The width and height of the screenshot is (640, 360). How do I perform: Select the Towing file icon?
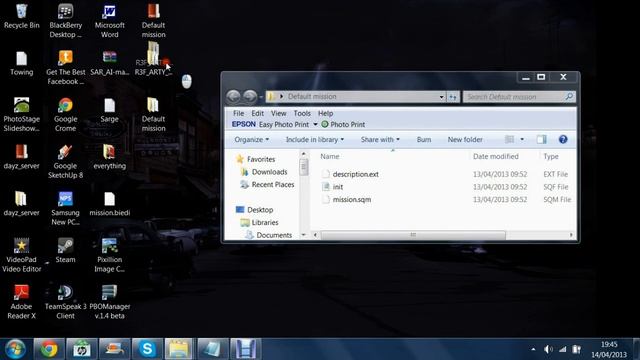(x=22, y=63)
